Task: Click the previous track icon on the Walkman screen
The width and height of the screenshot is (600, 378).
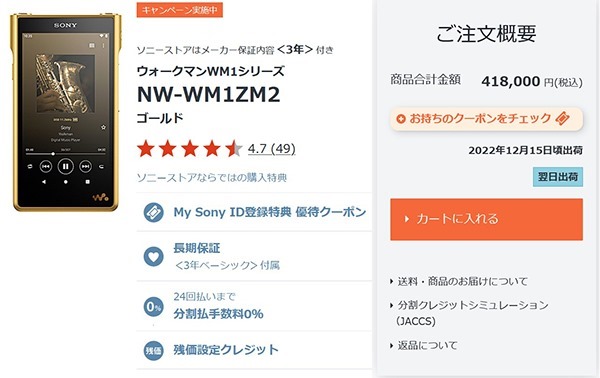Action: [46, 166]
